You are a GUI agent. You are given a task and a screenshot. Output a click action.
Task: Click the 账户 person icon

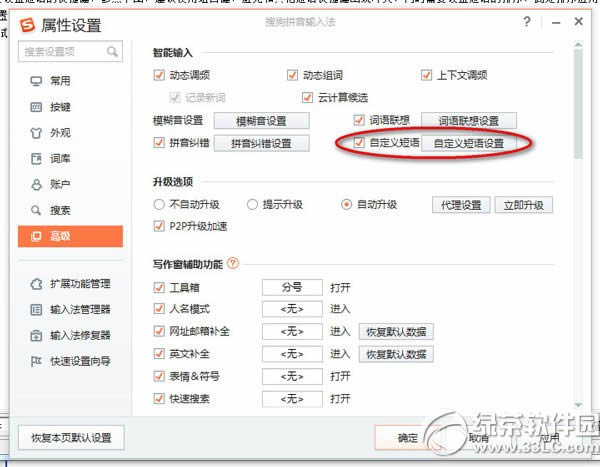36,185
